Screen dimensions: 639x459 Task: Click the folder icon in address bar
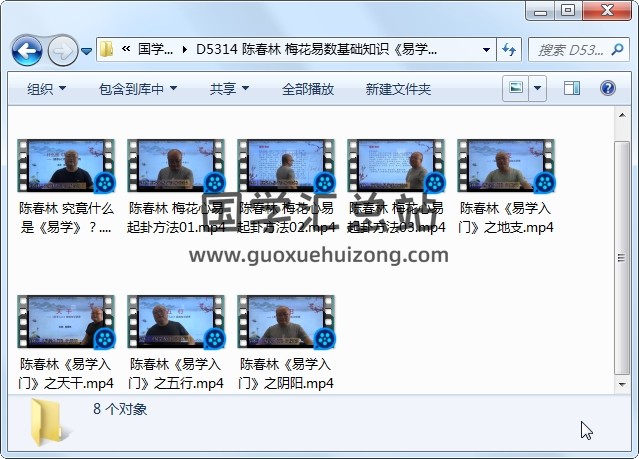point(107,49)
